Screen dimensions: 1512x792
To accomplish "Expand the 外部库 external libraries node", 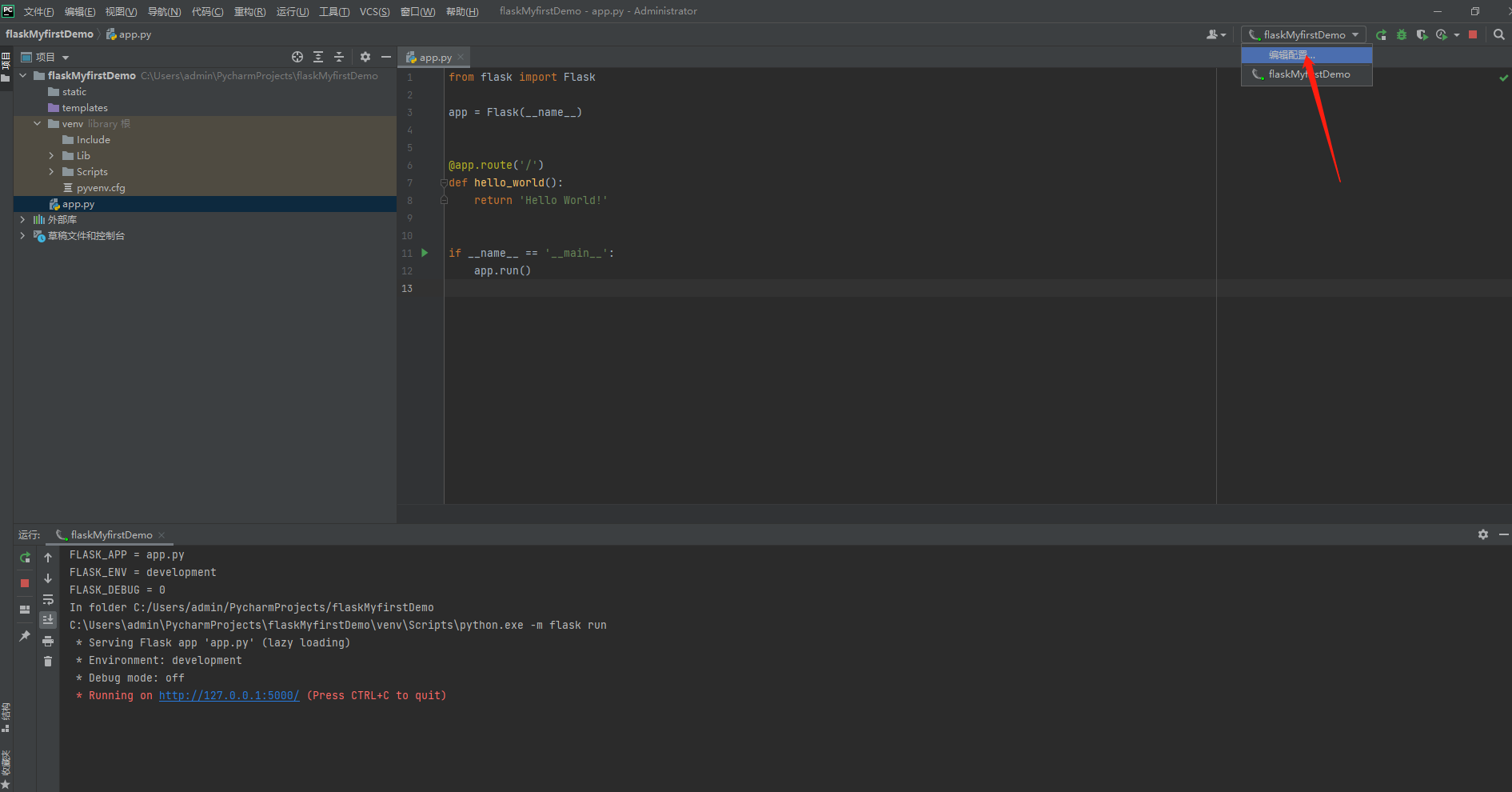I will click(x=22, y=220).
